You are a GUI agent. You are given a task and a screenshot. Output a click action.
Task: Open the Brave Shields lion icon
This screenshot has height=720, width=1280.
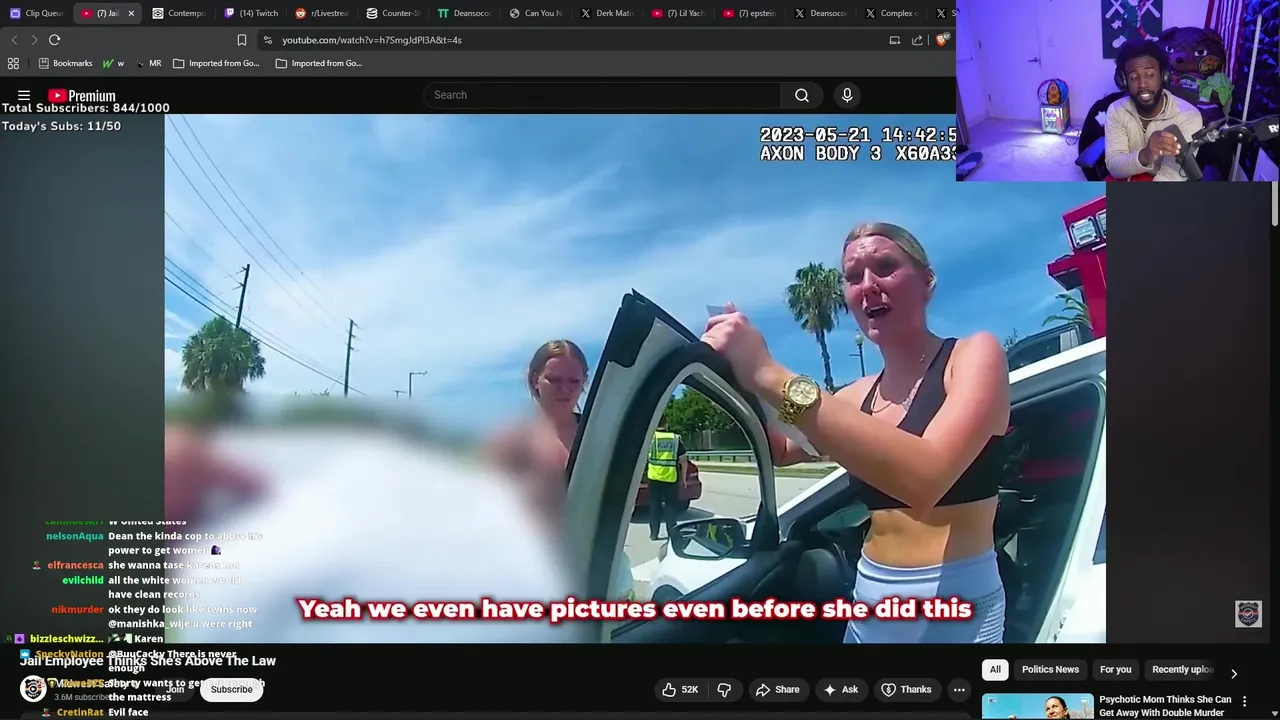(941, 40)
